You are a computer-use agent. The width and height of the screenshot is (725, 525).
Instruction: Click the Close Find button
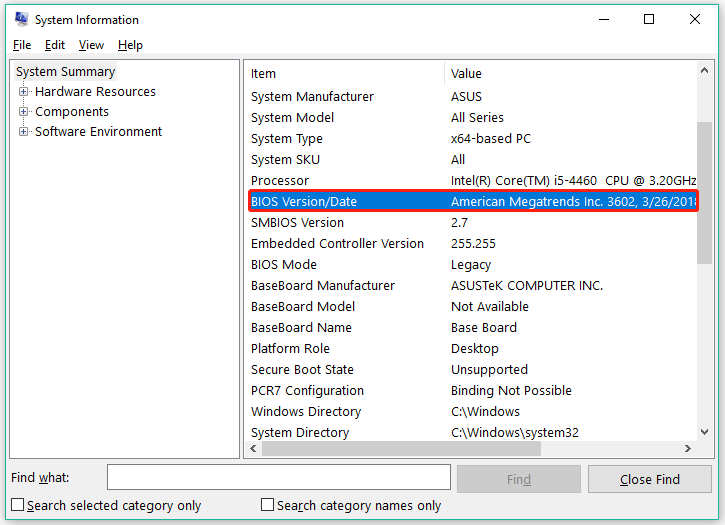coord(650,479)
